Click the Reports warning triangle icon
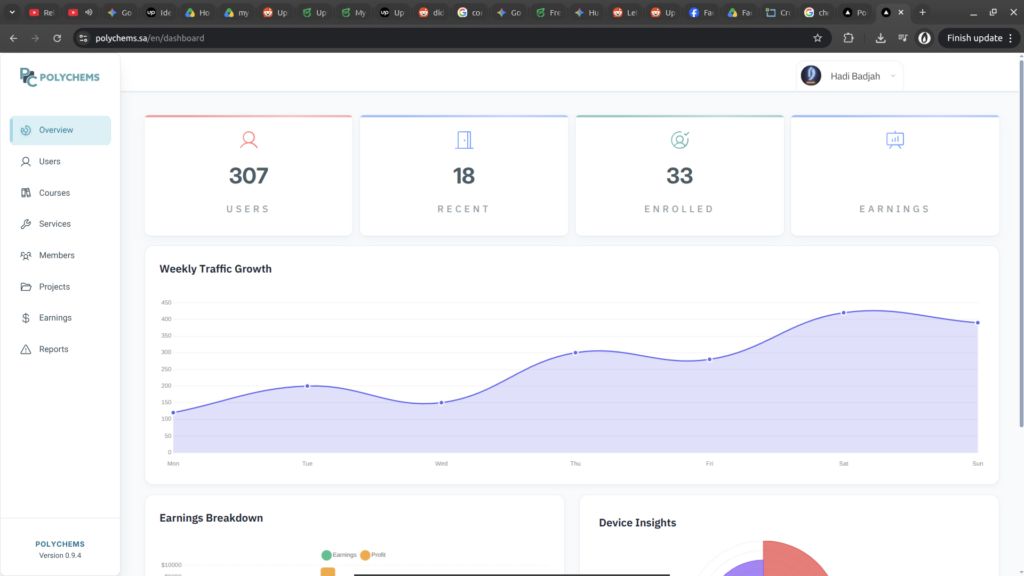 coord(25,349)
